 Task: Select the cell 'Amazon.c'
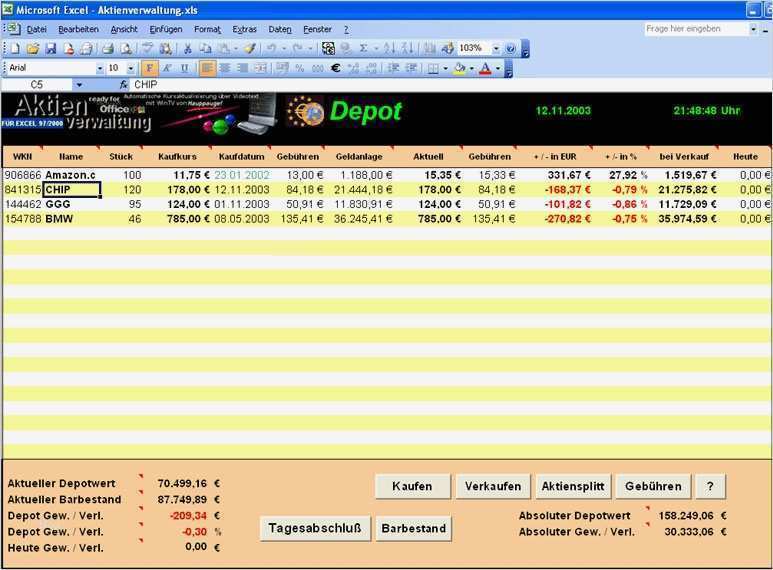pos(72,175)
